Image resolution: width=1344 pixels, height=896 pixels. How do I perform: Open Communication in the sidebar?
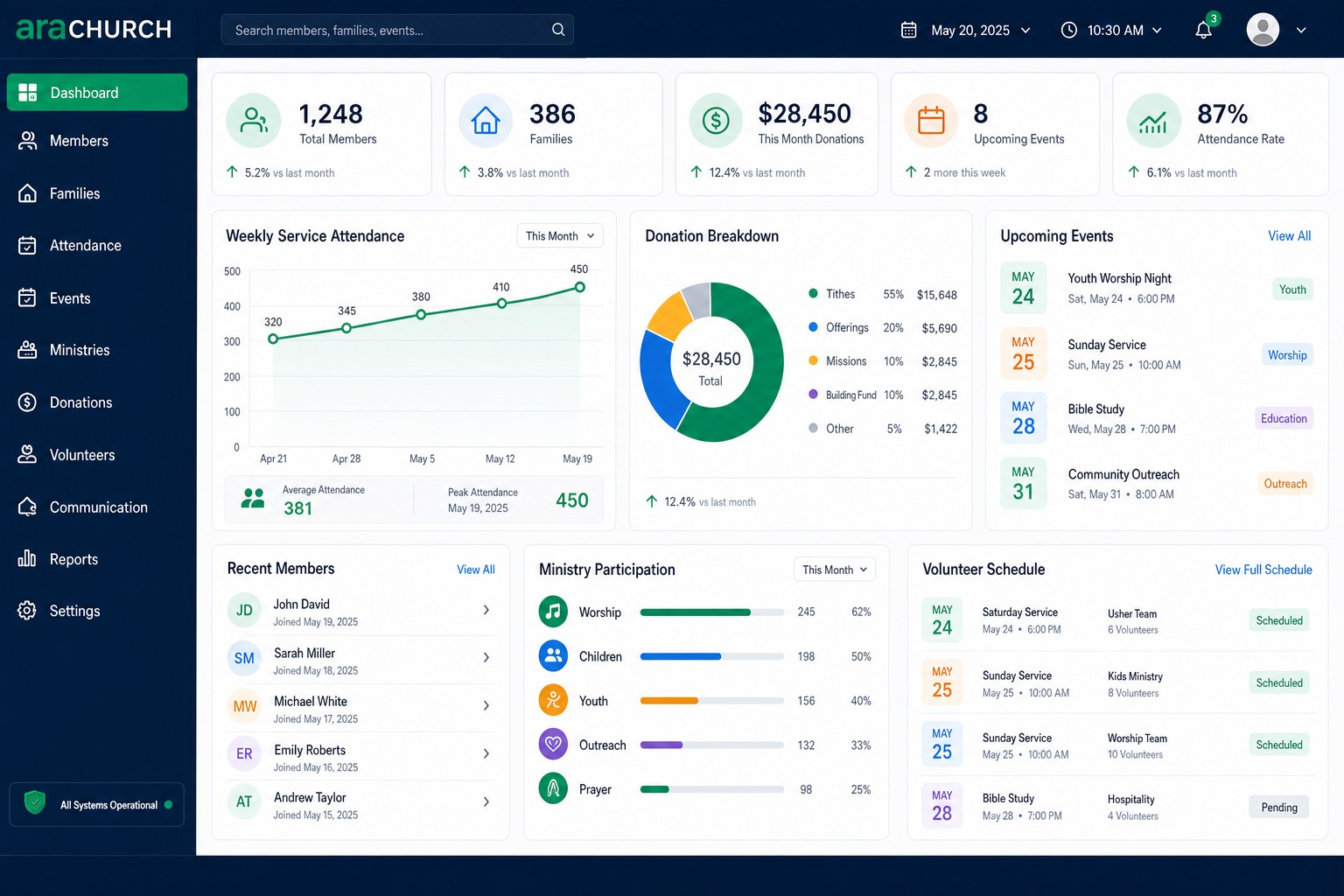point(97,507)
